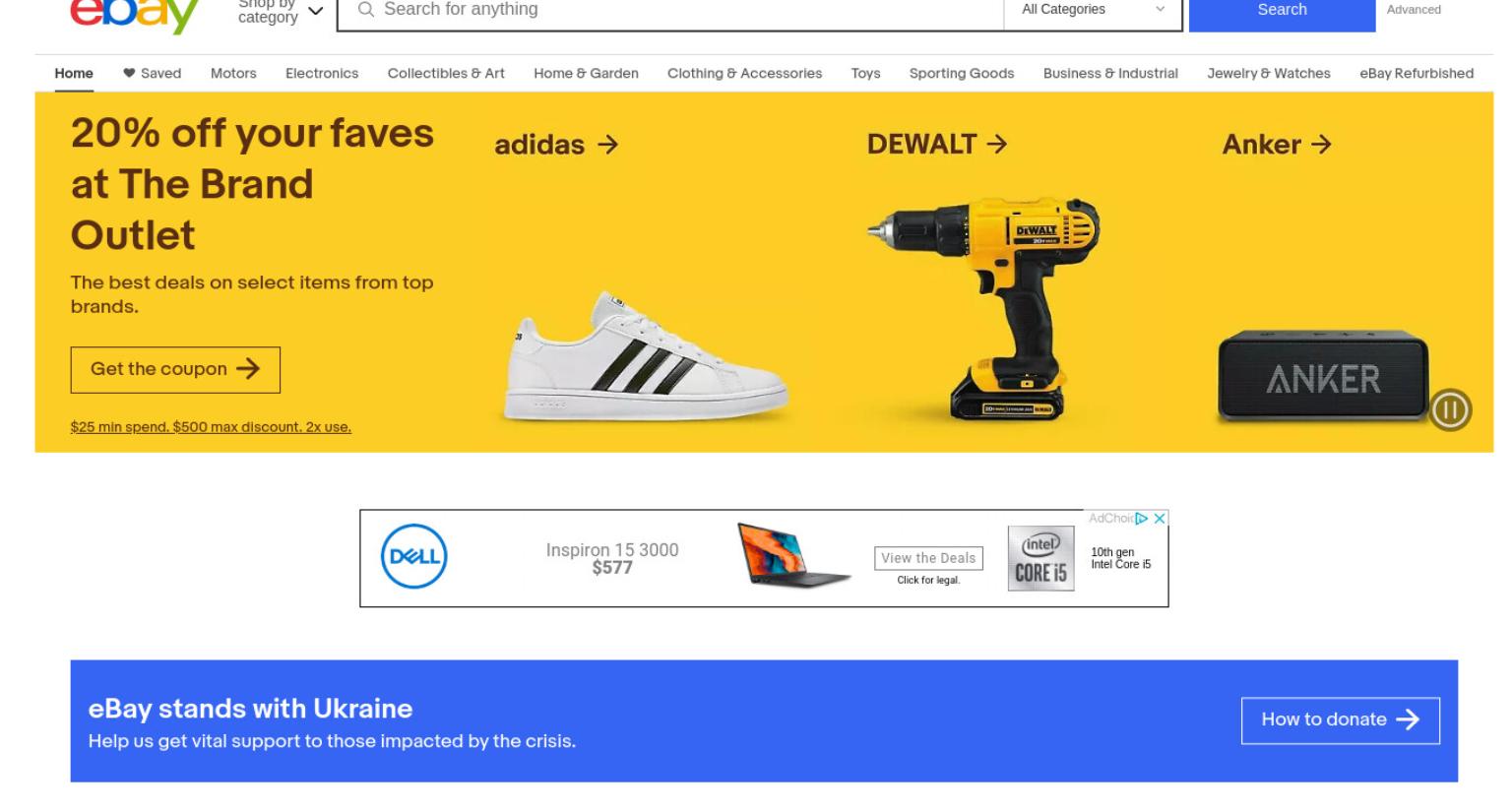
Task: Pause the banner carousel
Action: pyautogui.click(x=1450, y=409)
